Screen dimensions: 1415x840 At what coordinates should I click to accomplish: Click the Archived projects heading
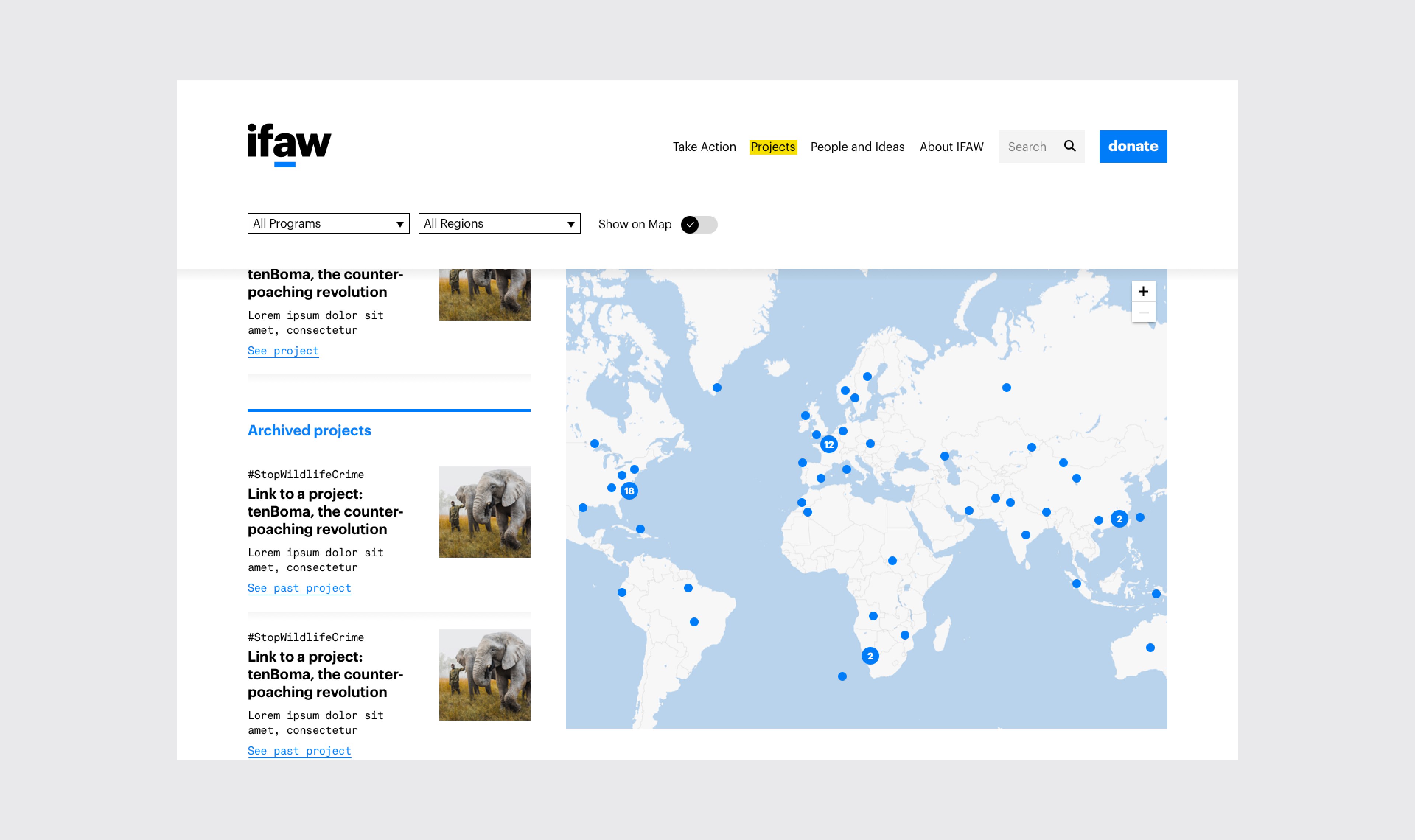pos(309,430)
